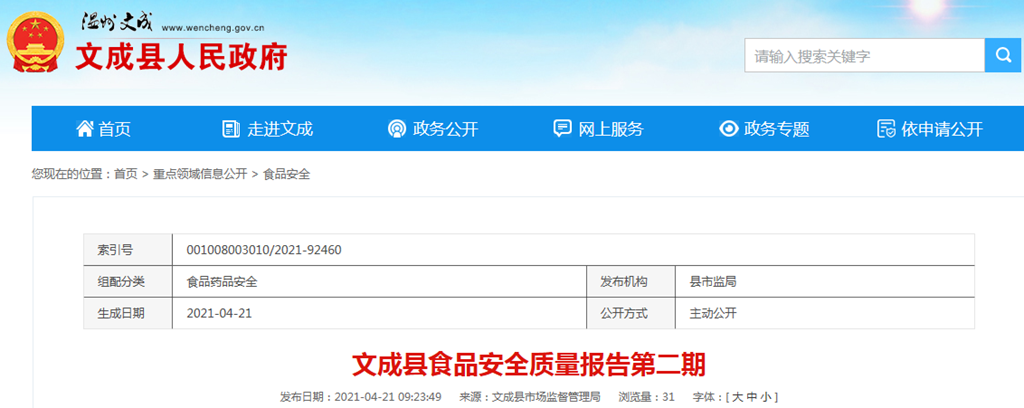This screenshot has height=408, width=1024.
Task: Open the 走进文成 navigation item
Action: click(x=268, y=129)
